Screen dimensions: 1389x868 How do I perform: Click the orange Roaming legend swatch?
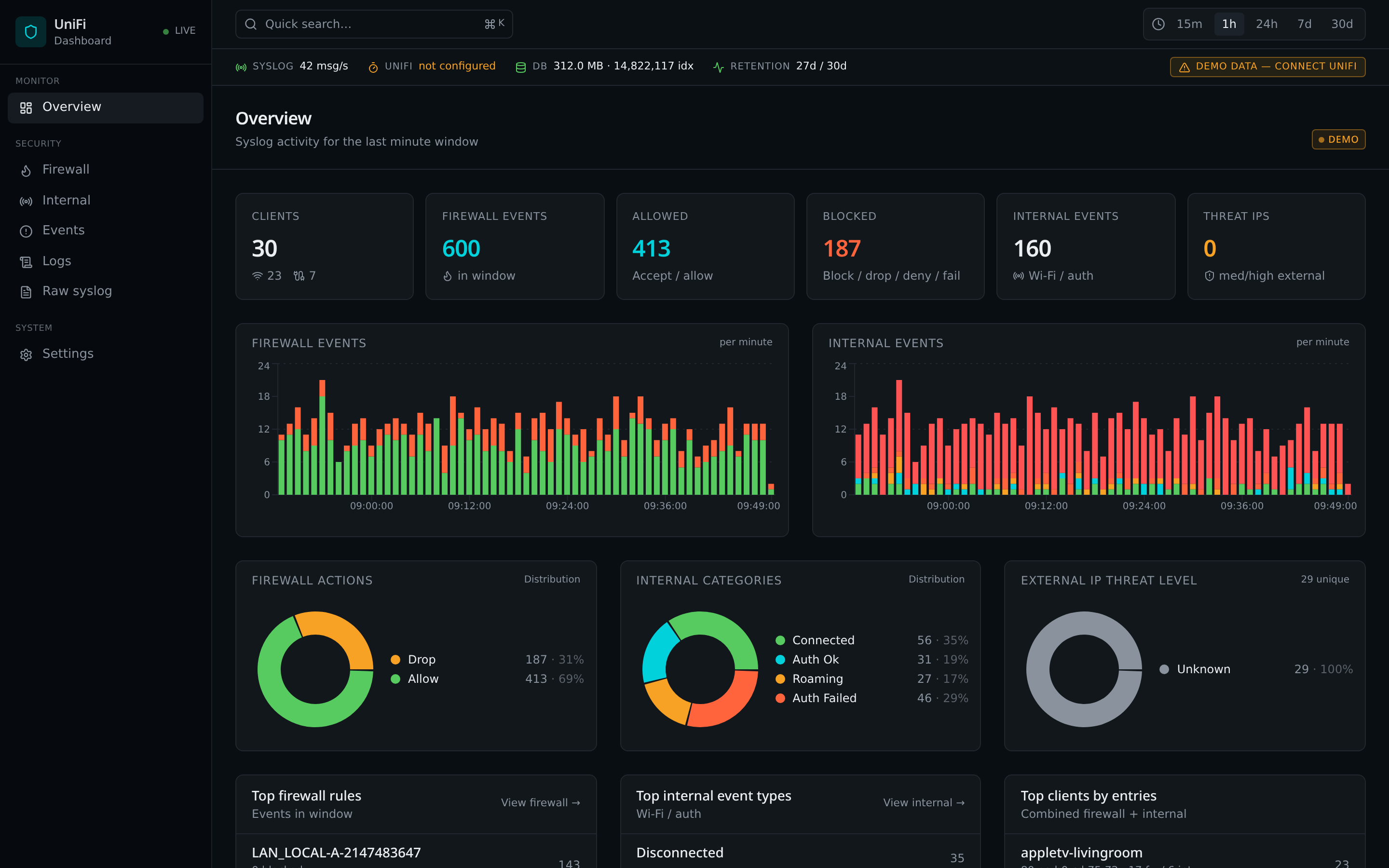coord(780,679)
